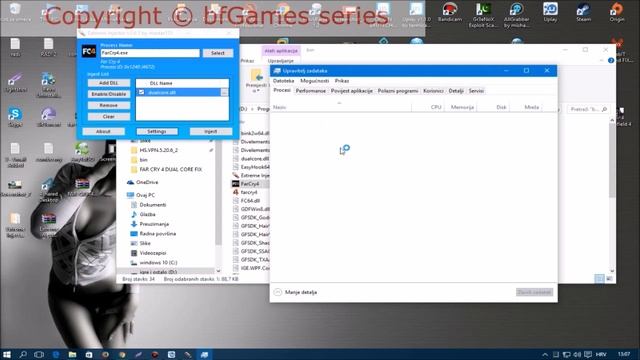Click the DLL Name column header
This screenshot has height=360, width=640.
click(x=161, y=83)
